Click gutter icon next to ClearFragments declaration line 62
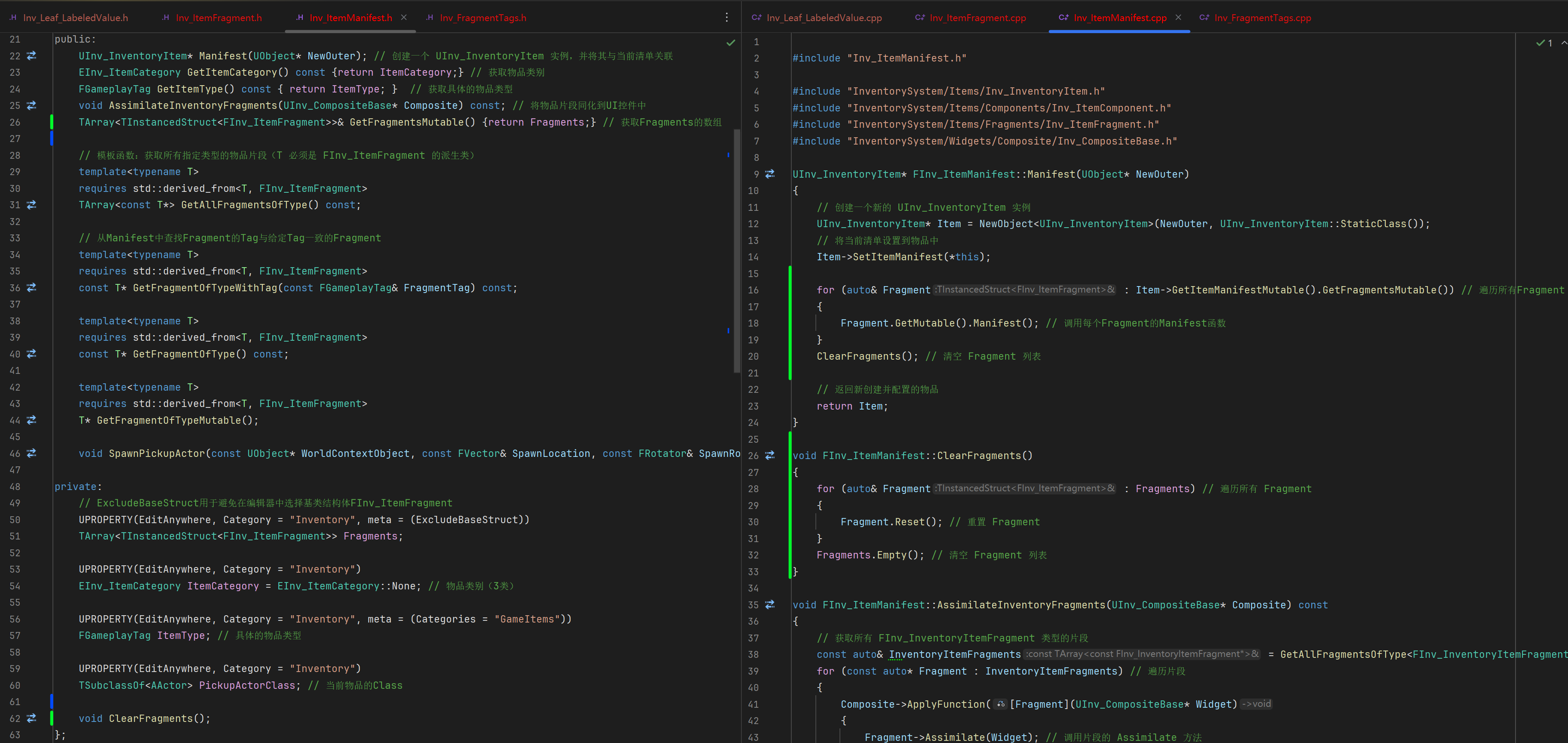 click(32, 718)
